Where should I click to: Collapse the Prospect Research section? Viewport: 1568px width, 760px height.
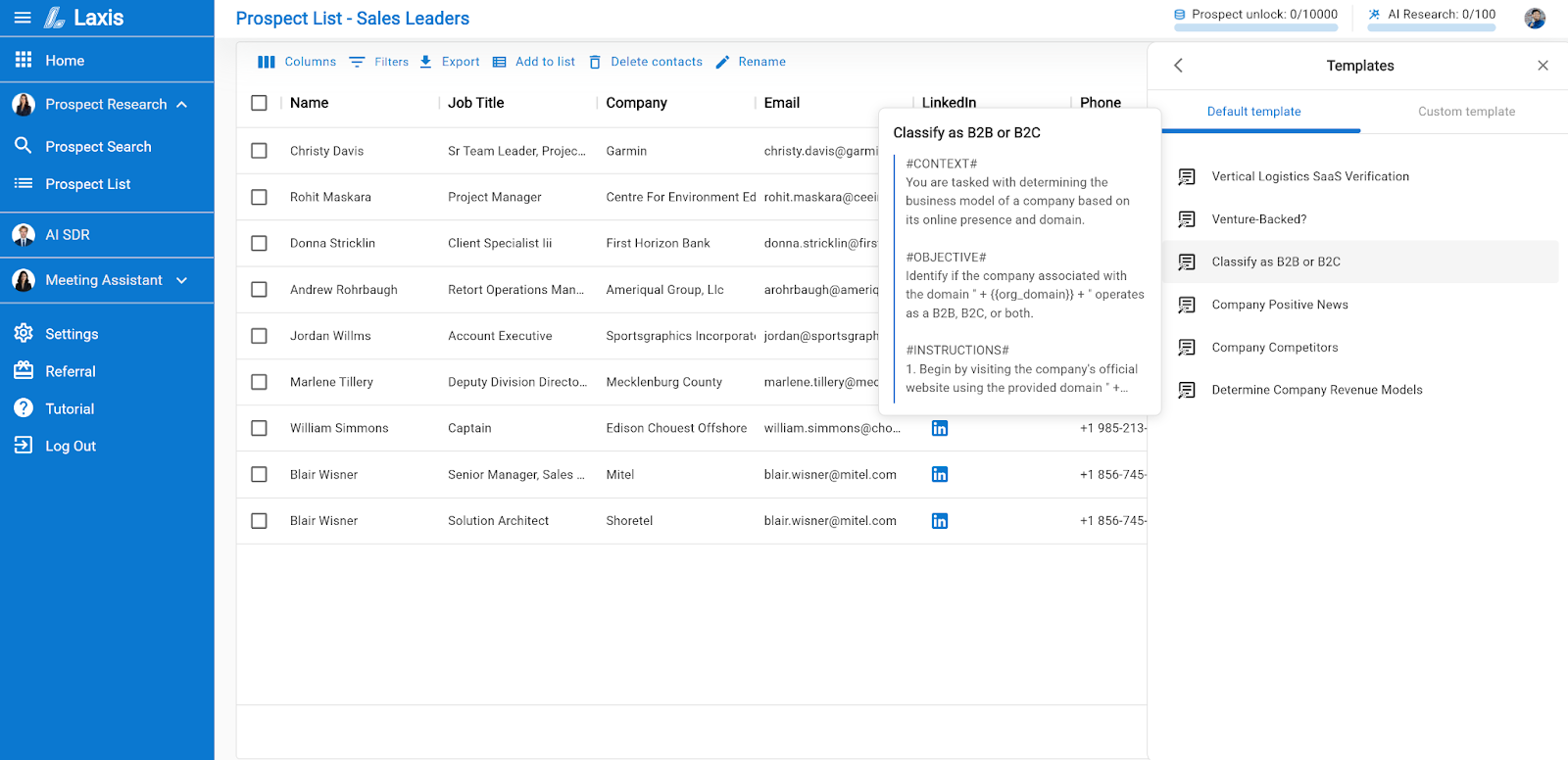(x=182, y=104)
